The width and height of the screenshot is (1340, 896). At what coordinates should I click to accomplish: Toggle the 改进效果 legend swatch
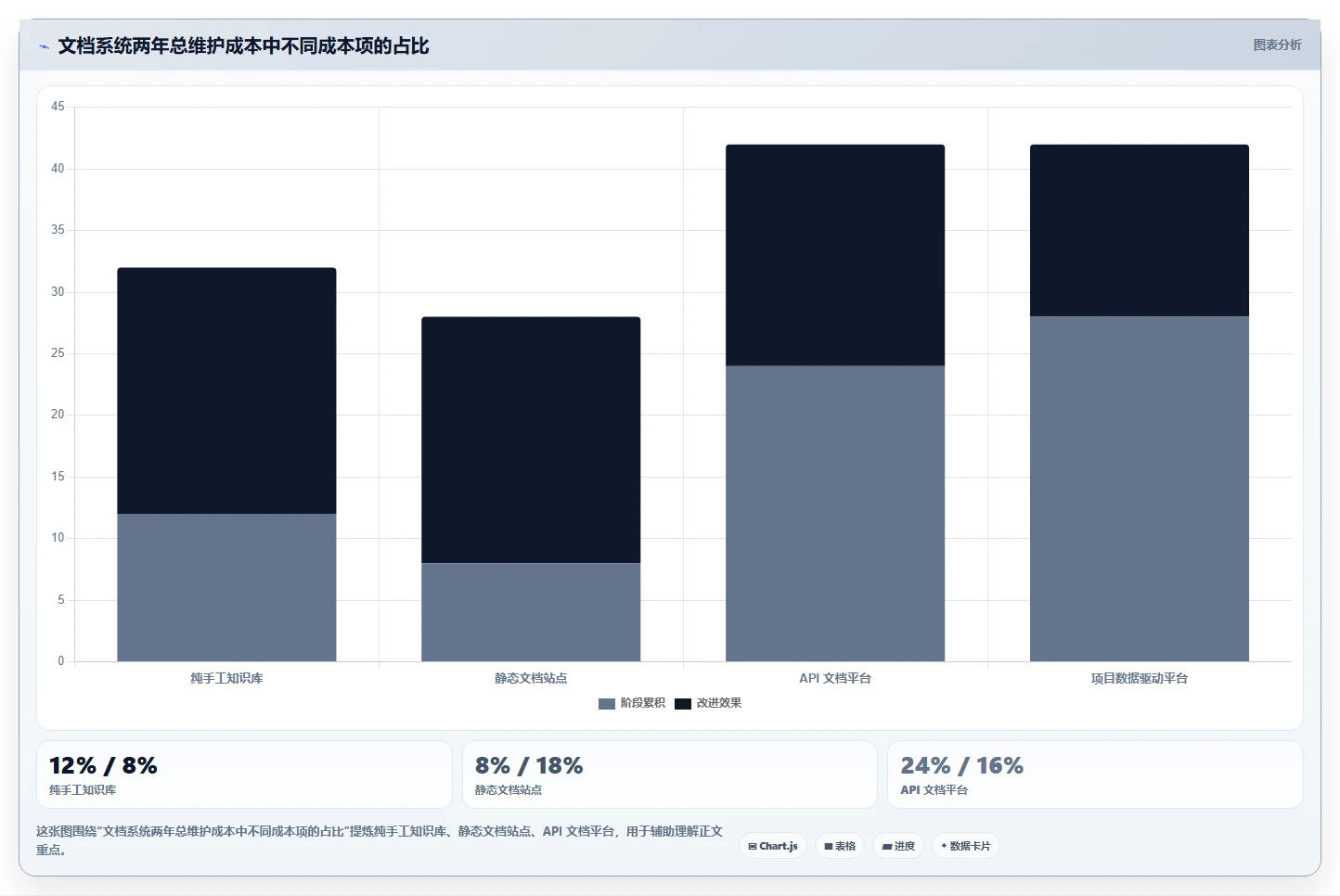683,704
